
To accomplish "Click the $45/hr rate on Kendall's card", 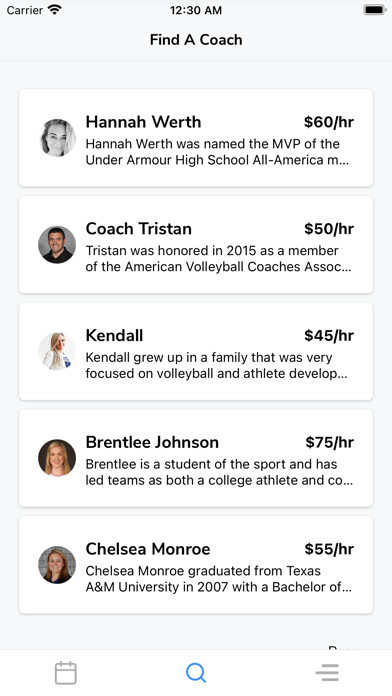I will [x=329, y=335].
